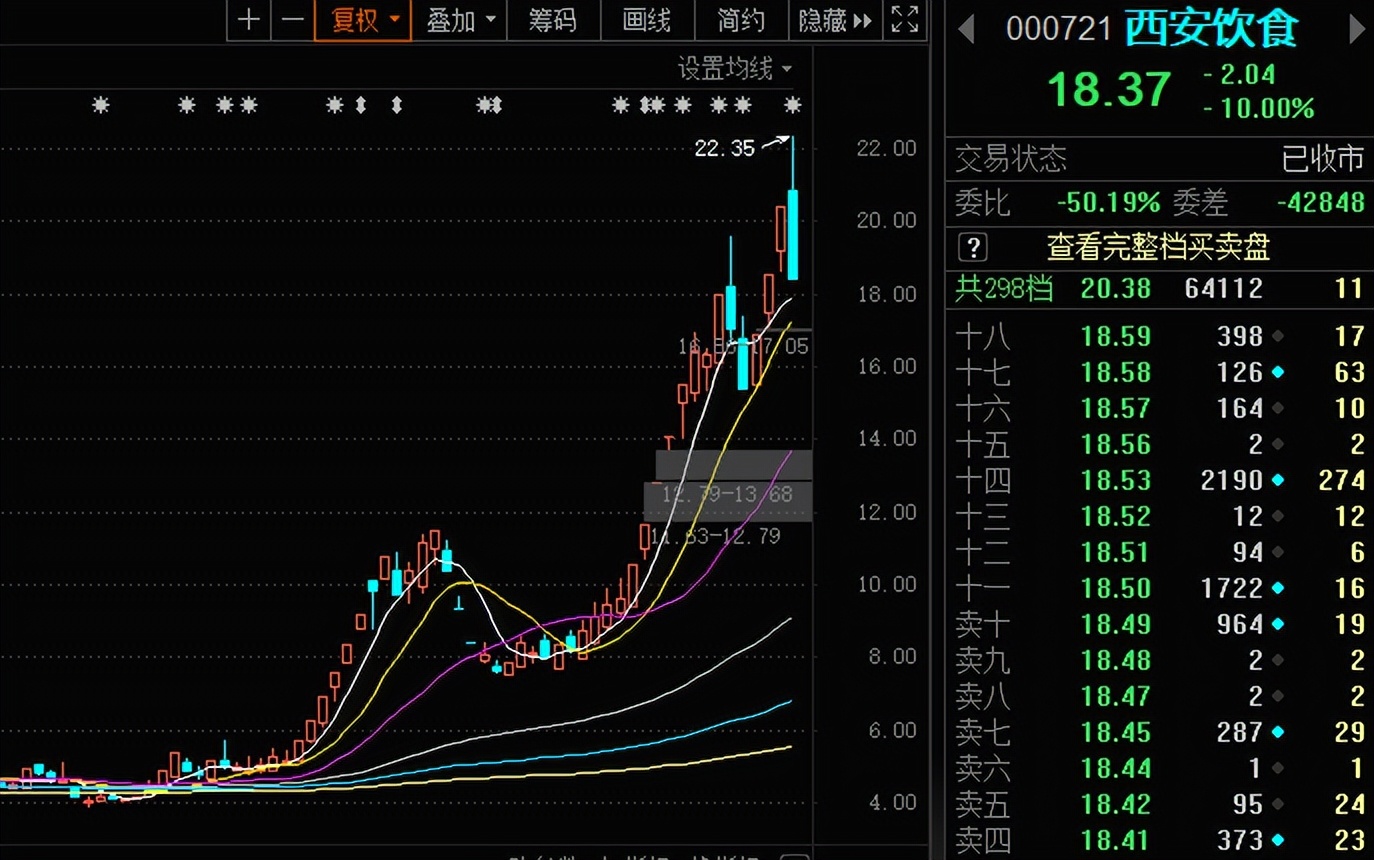Open the 复权 dropdown
The width and height of the screenshot is (1374, 860).
click(x=363, y=20)
